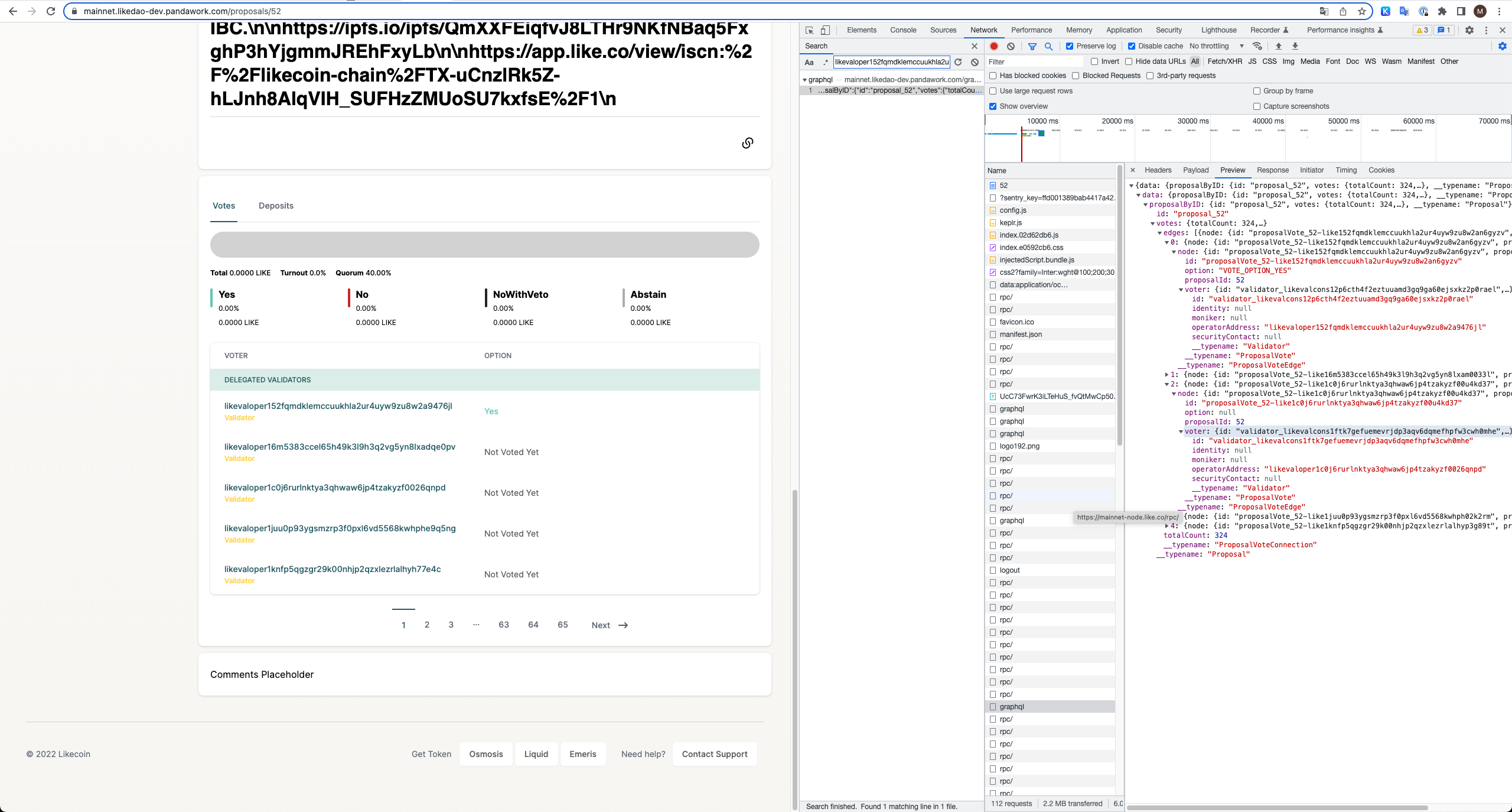Toggle the device toolbar icon

pyautogui.click(x=825, y=30)
